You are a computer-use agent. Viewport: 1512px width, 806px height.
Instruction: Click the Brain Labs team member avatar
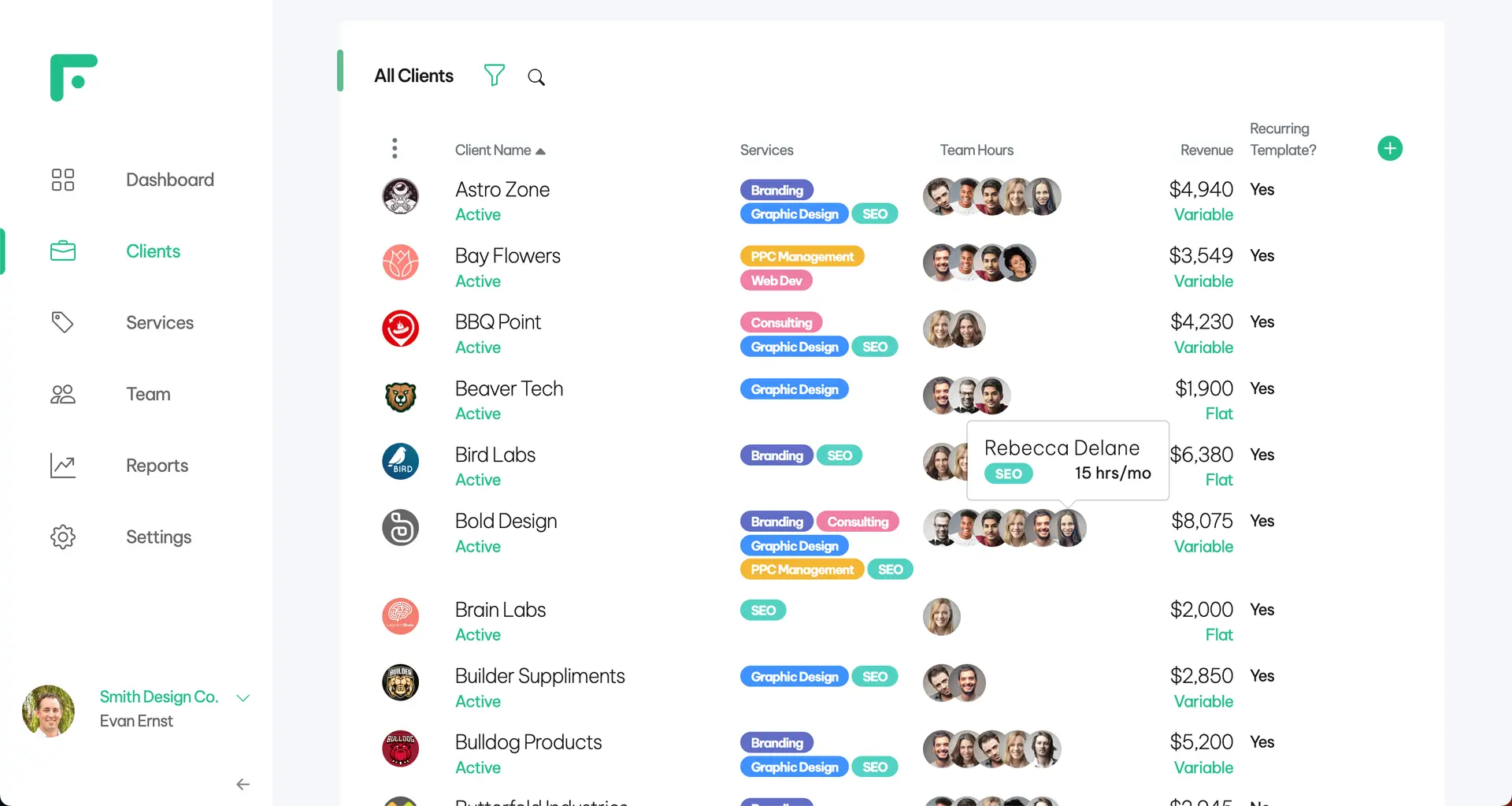click(x=942, y=616)
